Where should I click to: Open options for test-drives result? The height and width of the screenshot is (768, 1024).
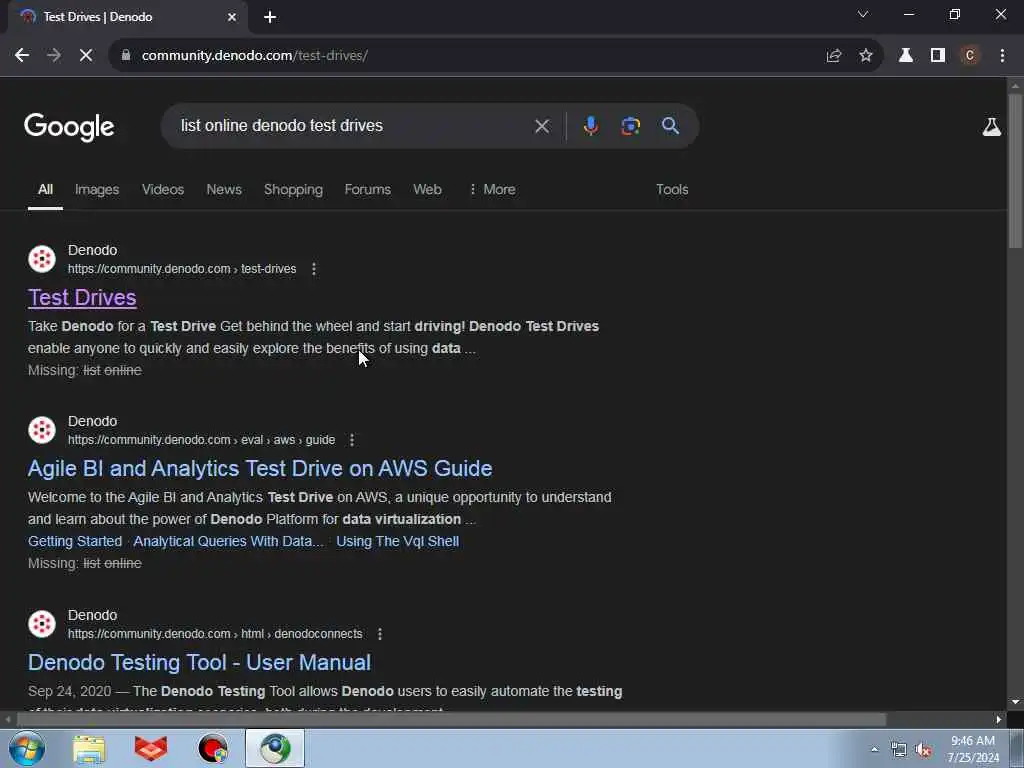tap(314, 269)
